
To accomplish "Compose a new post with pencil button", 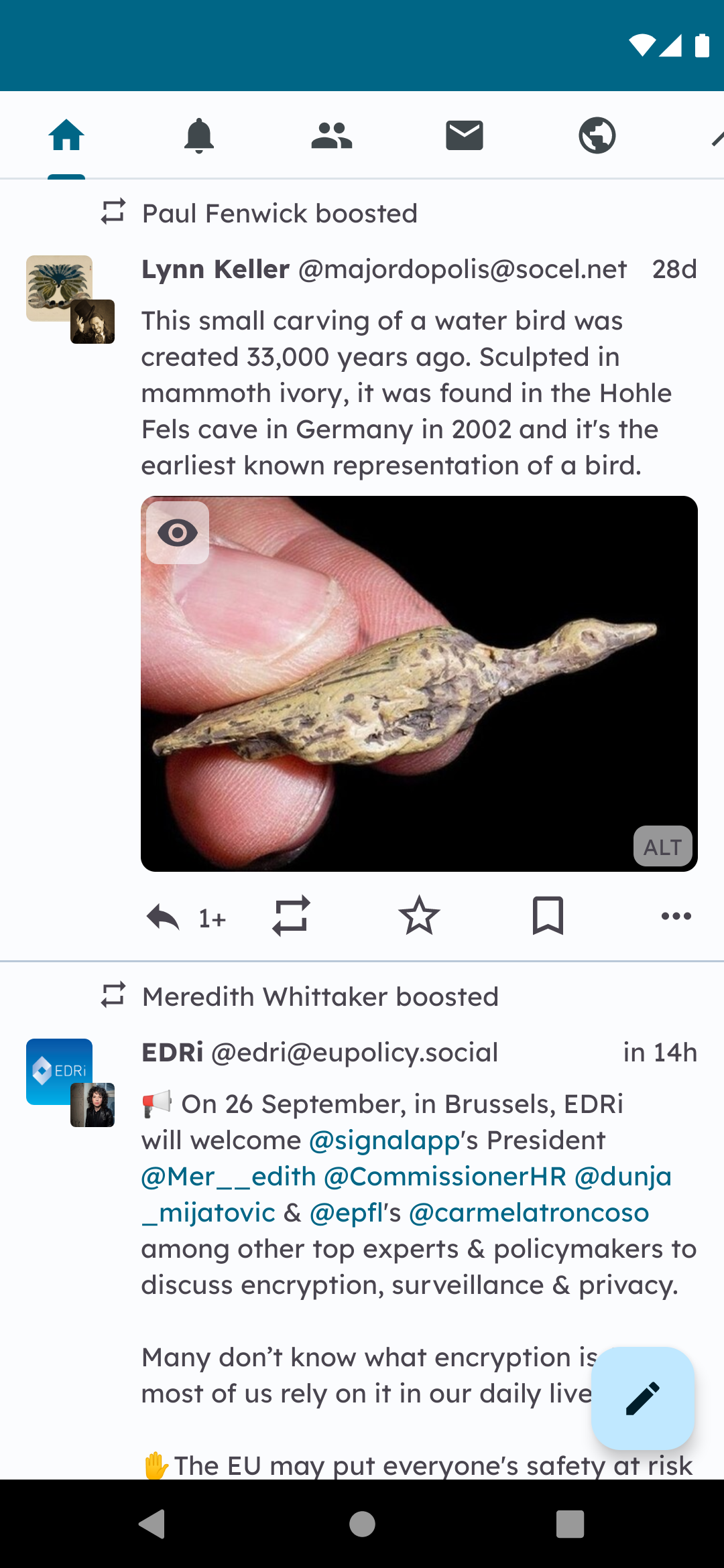I will (x=642, y=1398).
